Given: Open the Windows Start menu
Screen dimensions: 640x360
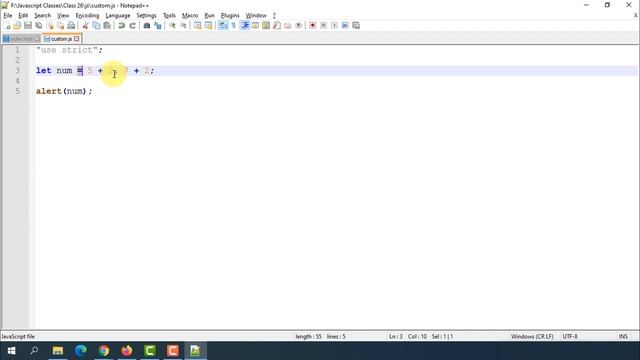Looking at the screenshot, I should pyautogui.click(x=11, y=351).
